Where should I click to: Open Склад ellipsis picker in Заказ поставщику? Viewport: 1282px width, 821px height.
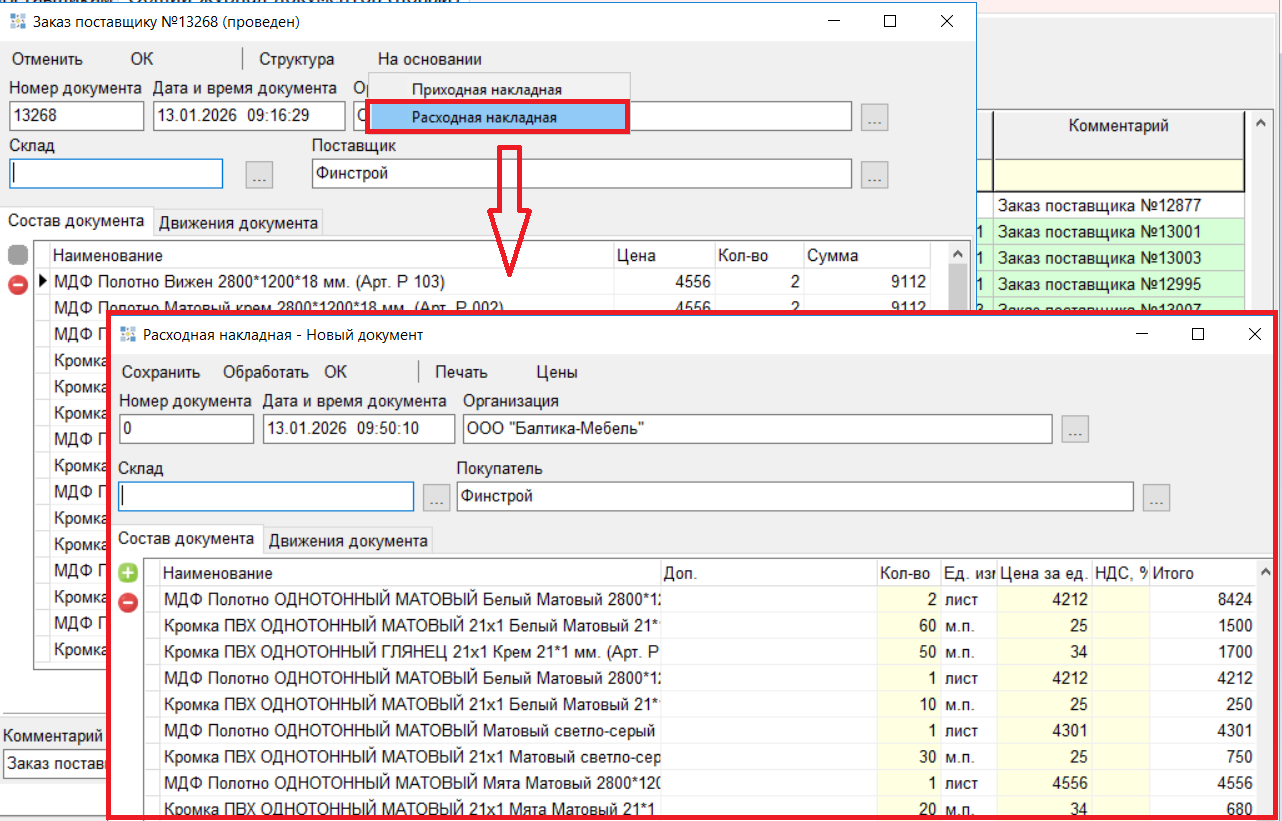coord(259,175)
